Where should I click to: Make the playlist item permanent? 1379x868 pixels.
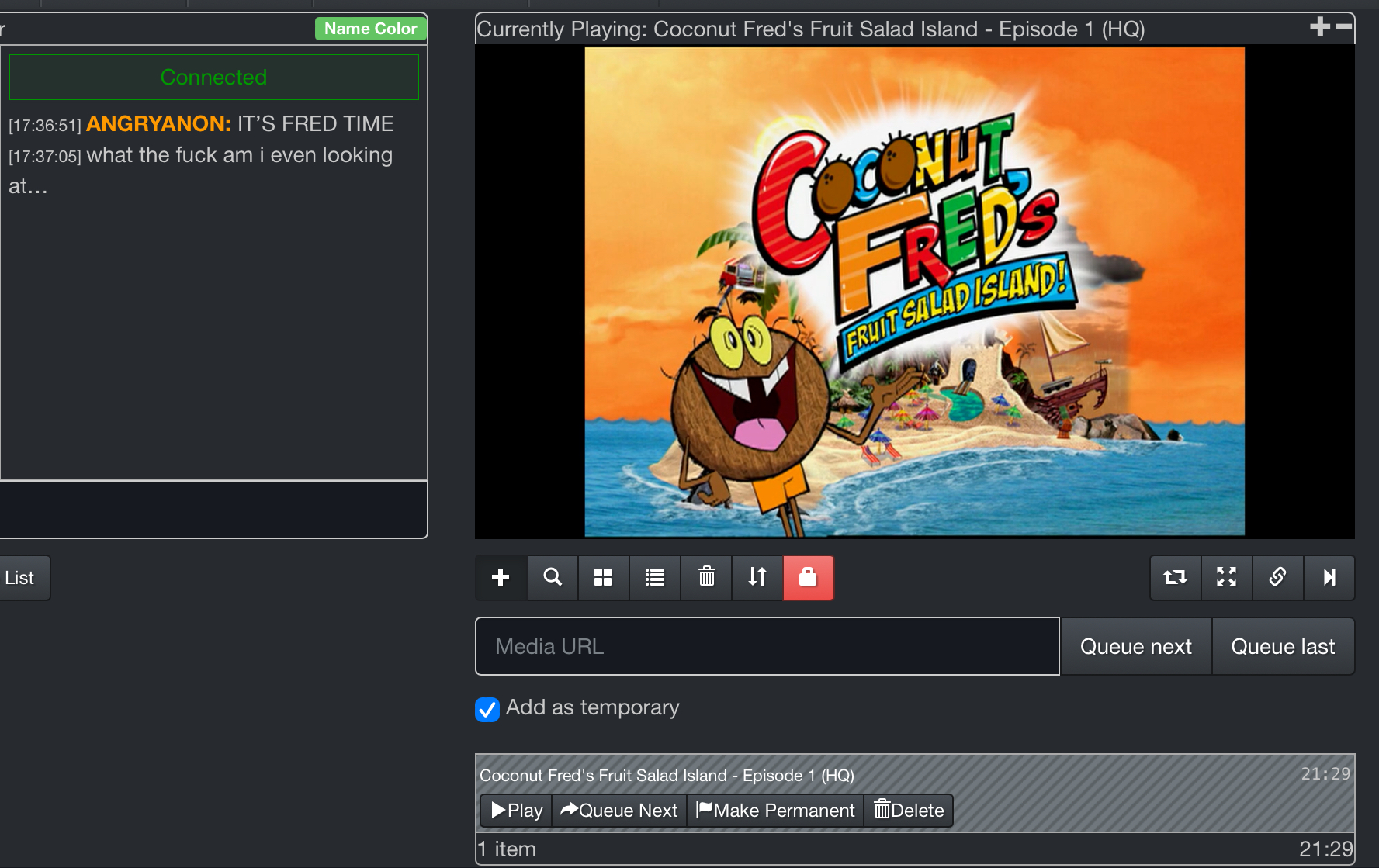coord(775,811)
